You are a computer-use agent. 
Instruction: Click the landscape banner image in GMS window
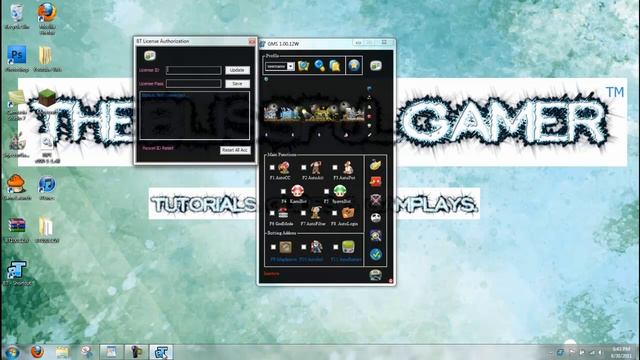tap(314, 112)
